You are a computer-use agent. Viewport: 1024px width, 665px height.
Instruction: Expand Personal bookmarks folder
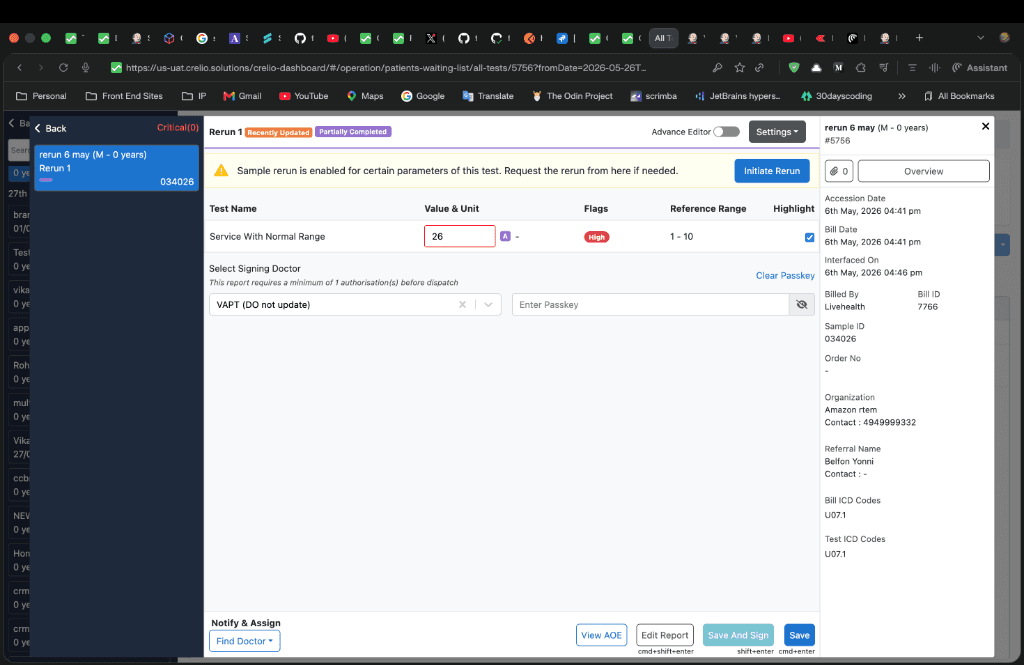(x=41, y=96)
